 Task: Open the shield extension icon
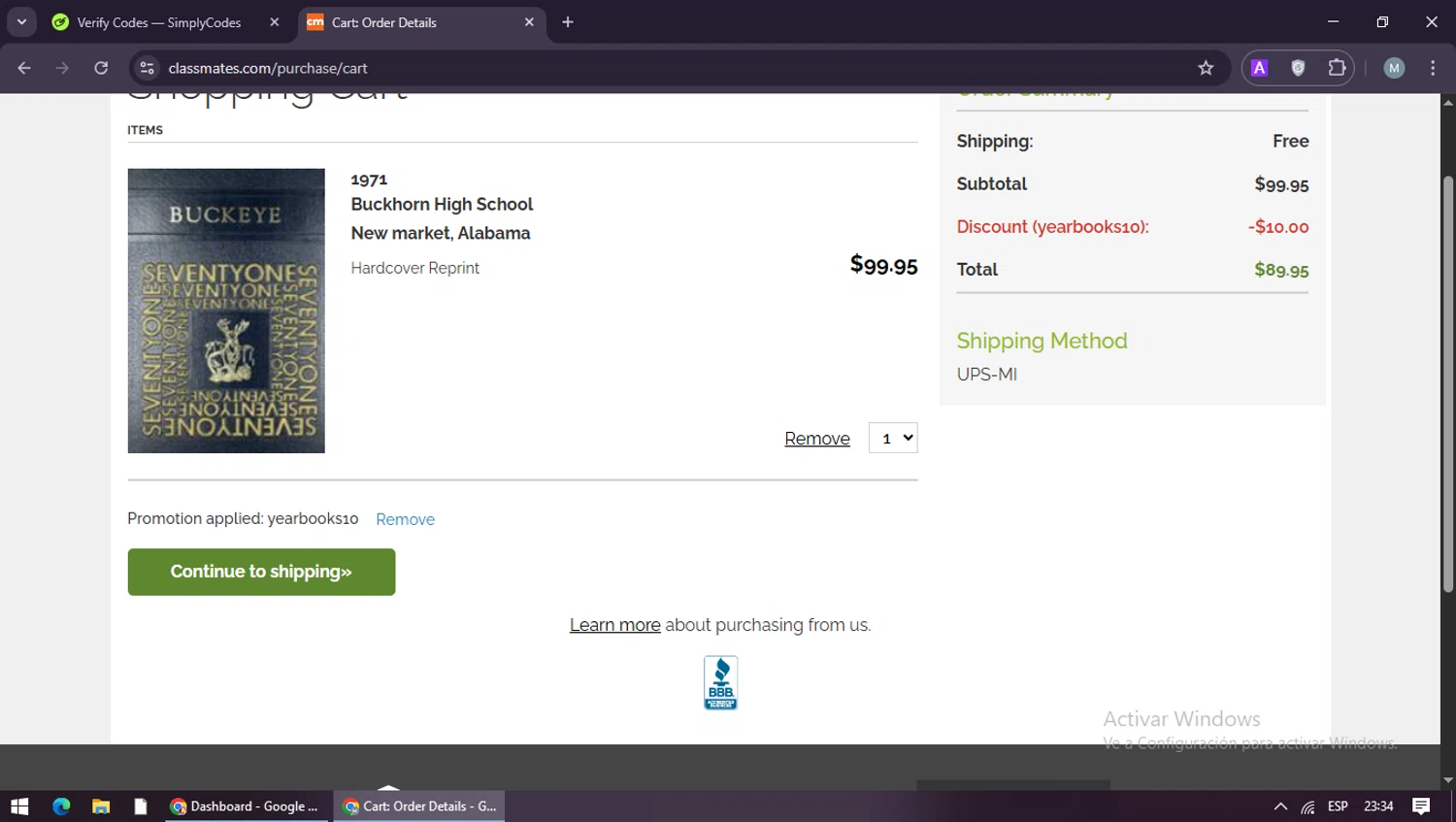tap(1298, 68)
